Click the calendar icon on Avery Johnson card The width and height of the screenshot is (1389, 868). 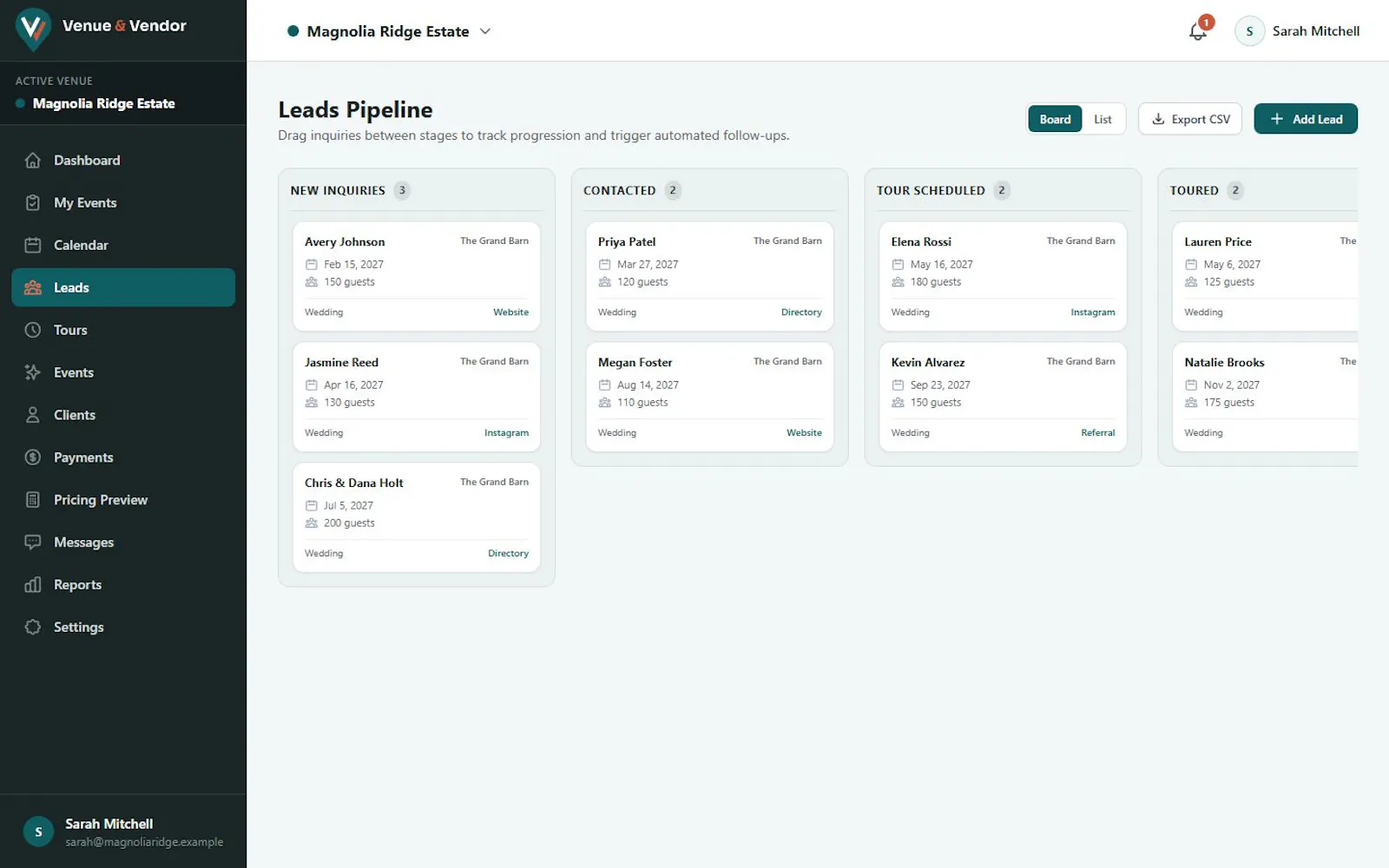pyautogui.click(x=312, y=265)
